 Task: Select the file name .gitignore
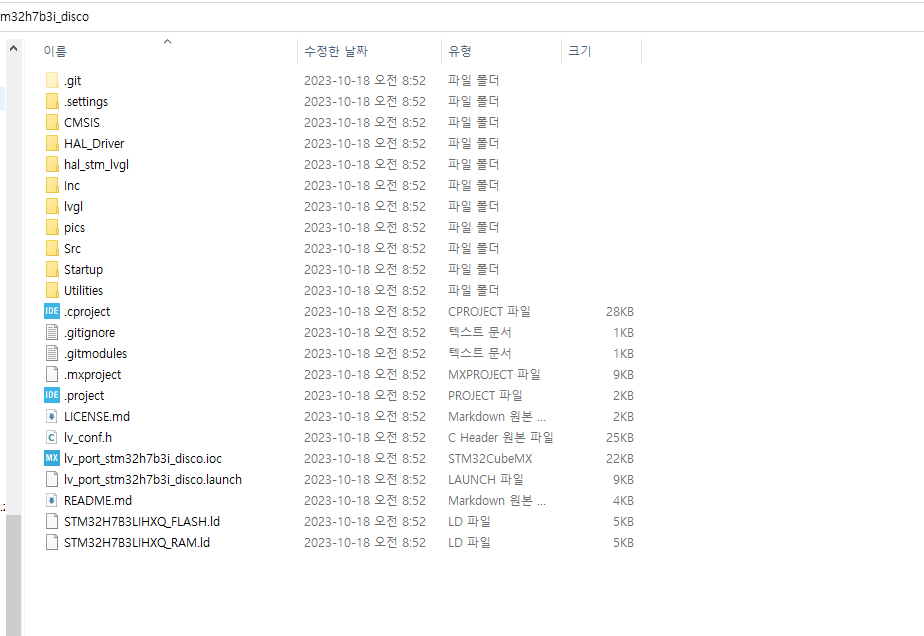coord(90,333)
